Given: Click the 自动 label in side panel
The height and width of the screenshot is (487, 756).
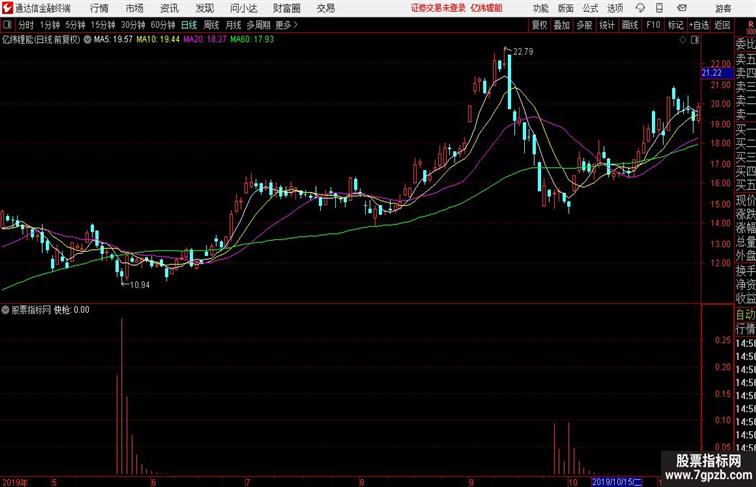Looking at the screenshot, I should pyautogui.click(x=745, y=314).
